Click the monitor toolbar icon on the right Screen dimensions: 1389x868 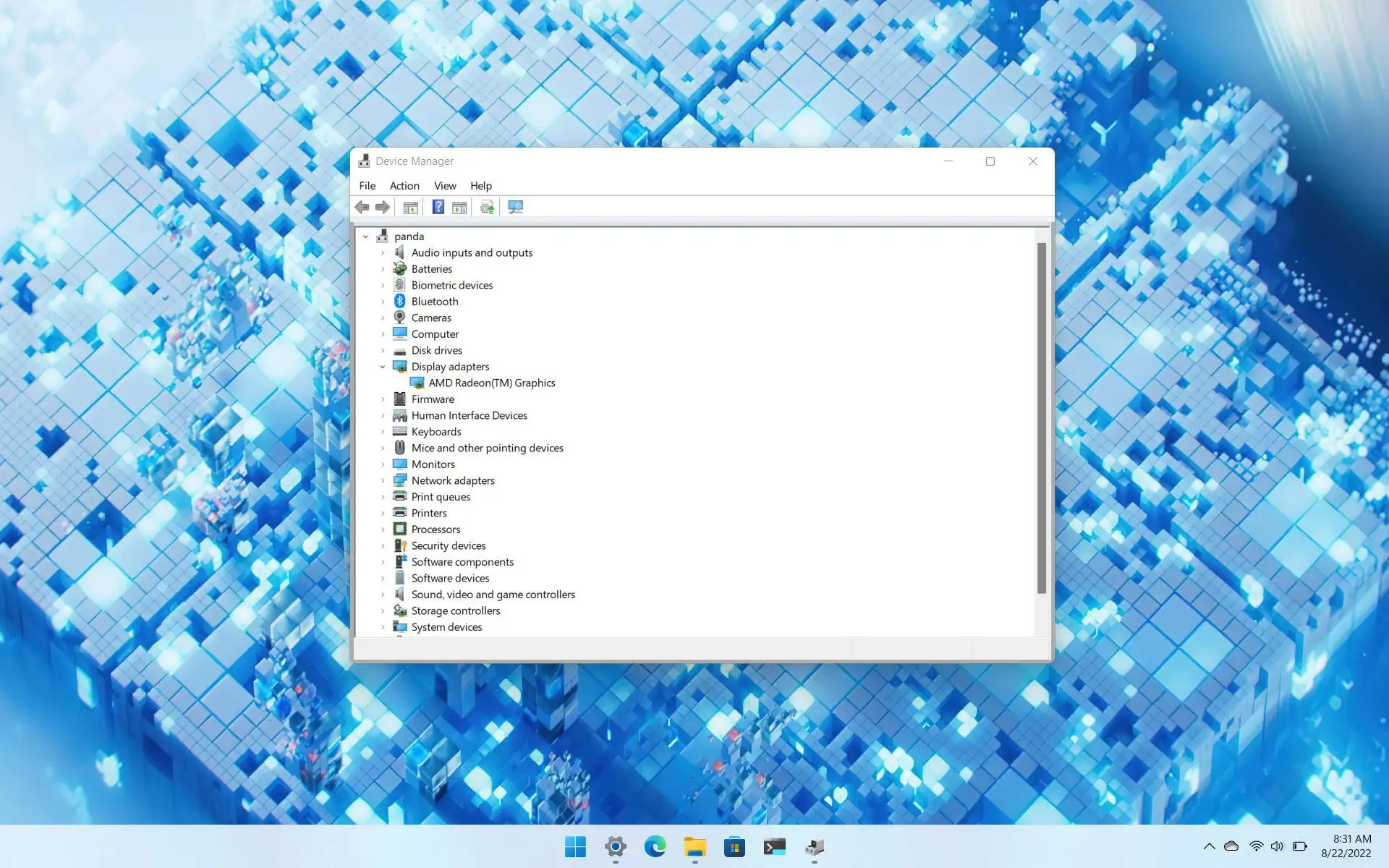pyautogui.click(x=515, y=207)
